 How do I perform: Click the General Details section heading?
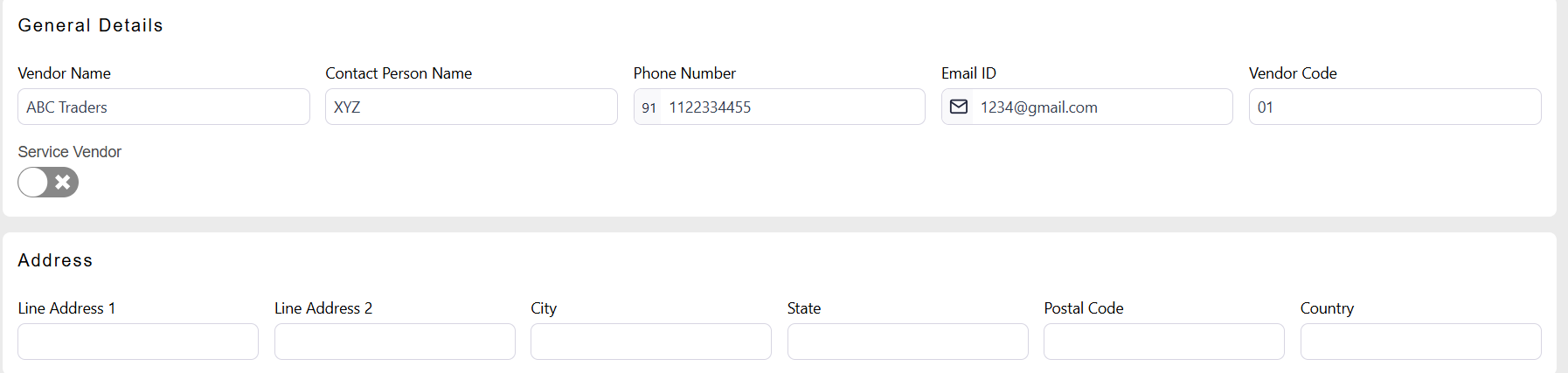point(90,25)
